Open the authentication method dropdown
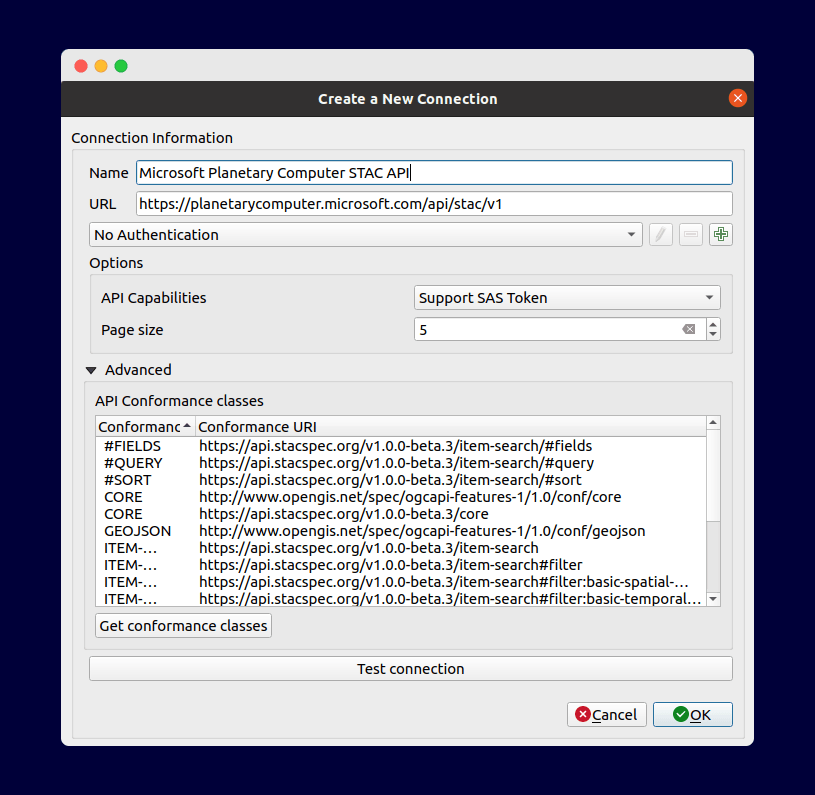The width and height of the screenshot is (815, 795). pos(630,234)
